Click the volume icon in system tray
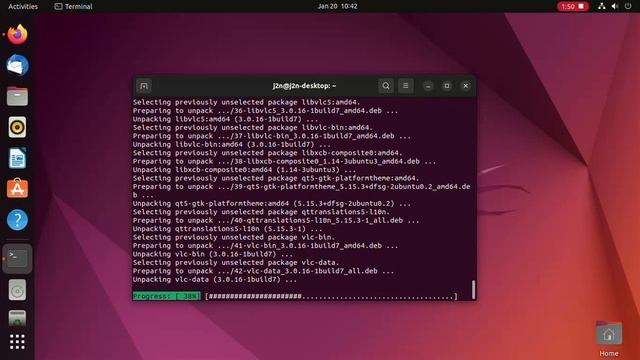This screenshot has width=640, height=360. click(615, 6)
